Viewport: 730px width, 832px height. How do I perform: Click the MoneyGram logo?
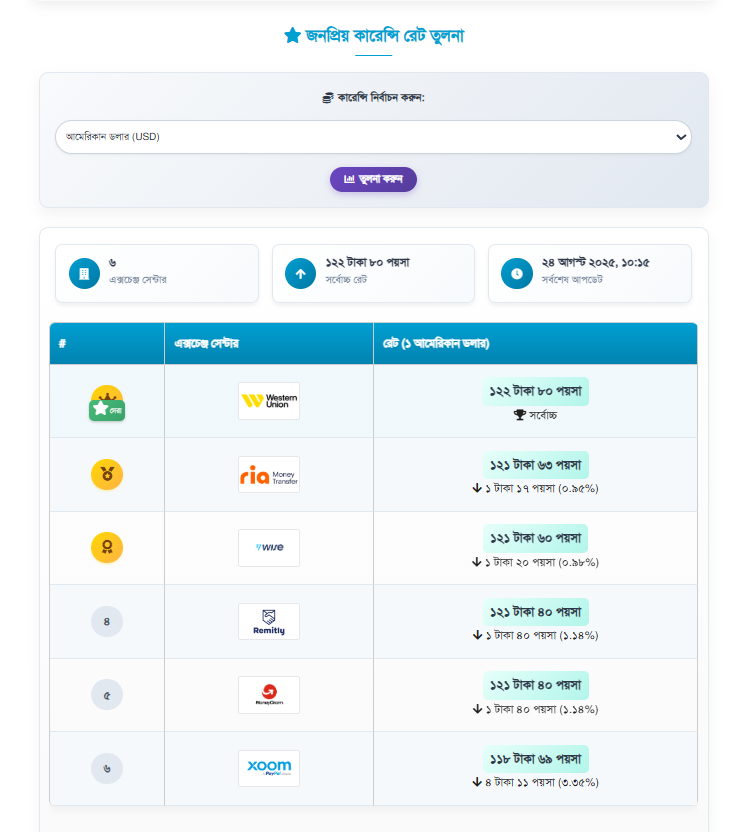pyautogui.click(x=269, y=695)
